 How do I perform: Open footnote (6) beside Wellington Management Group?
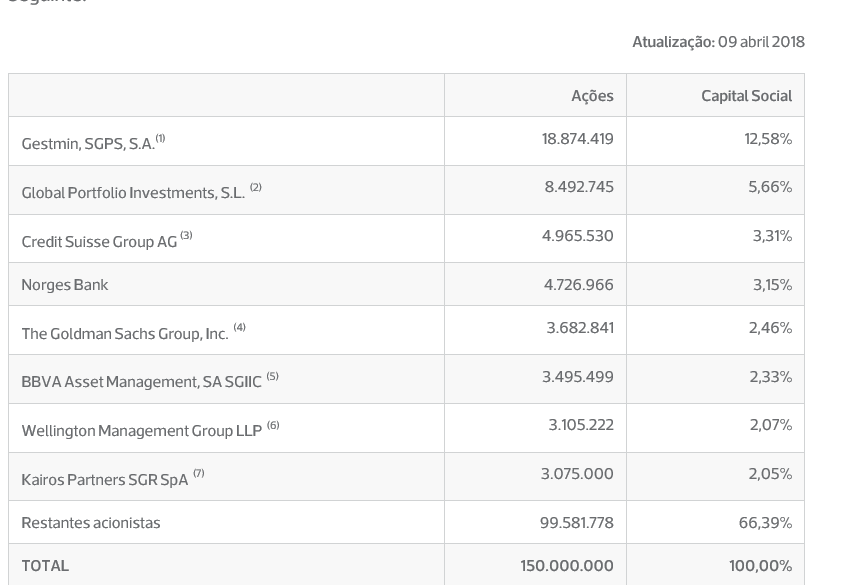[x=273, y=425]
